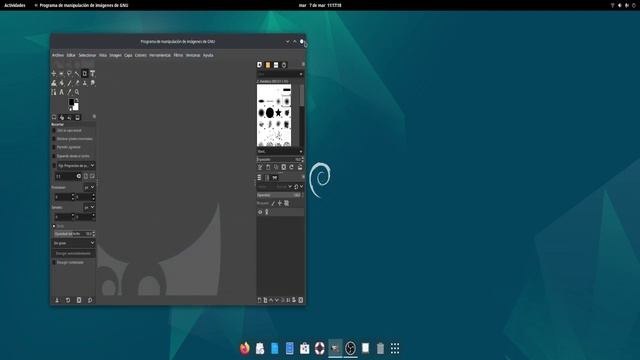The image size is (640, 360).
Task: Delete tool preset in tool options footer
Action: tap(79, 300)
